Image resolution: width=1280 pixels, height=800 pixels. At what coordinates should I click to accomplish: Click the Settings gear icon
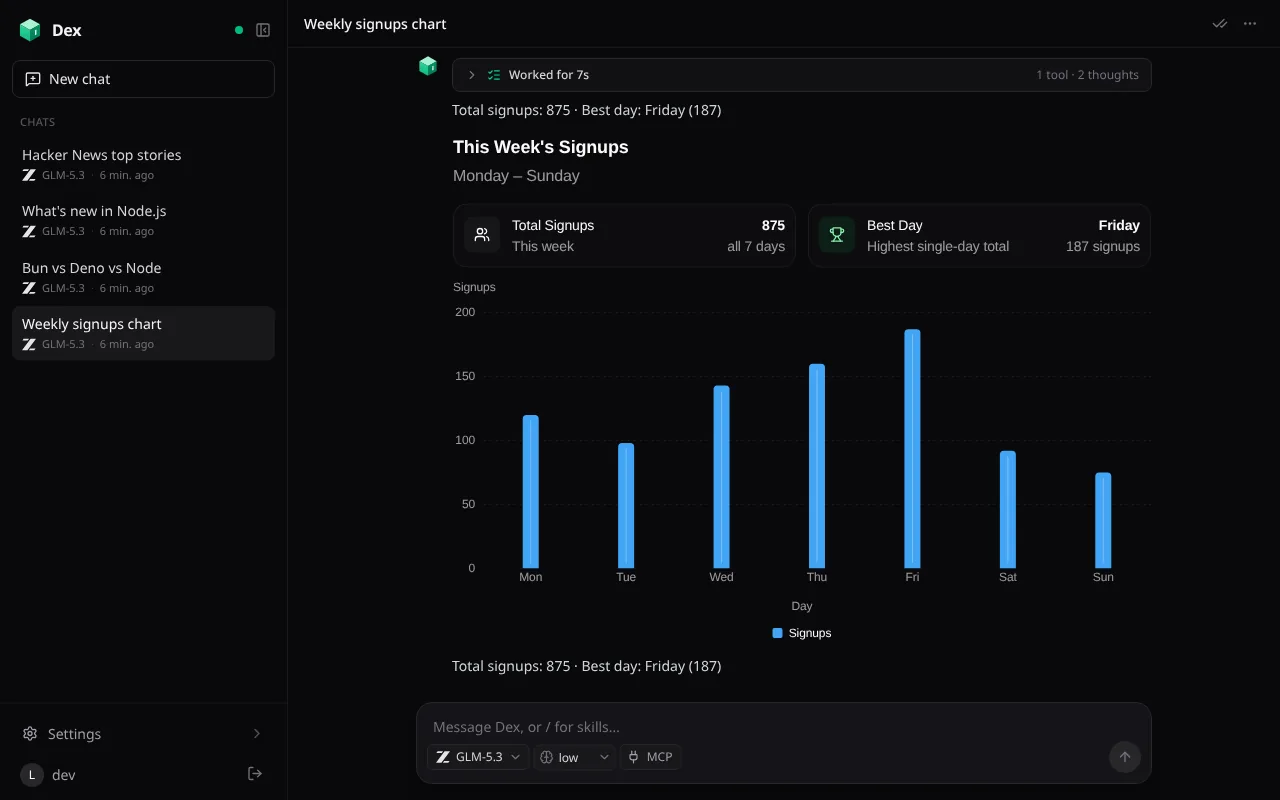click(30, 734)
